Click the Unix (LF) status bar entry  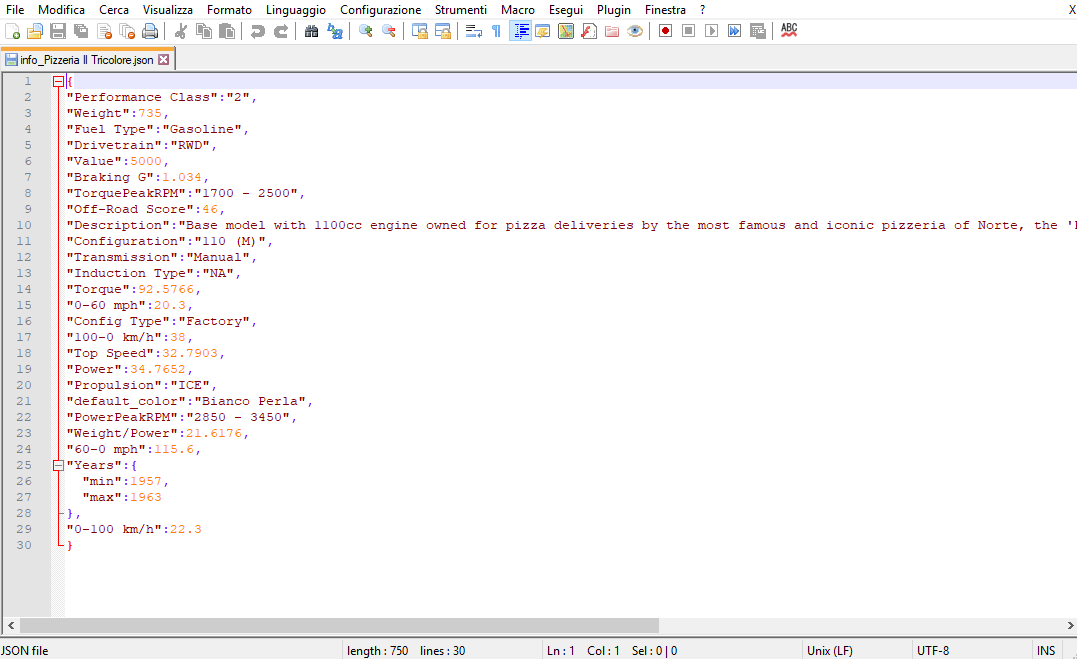[x=830, y=651]
